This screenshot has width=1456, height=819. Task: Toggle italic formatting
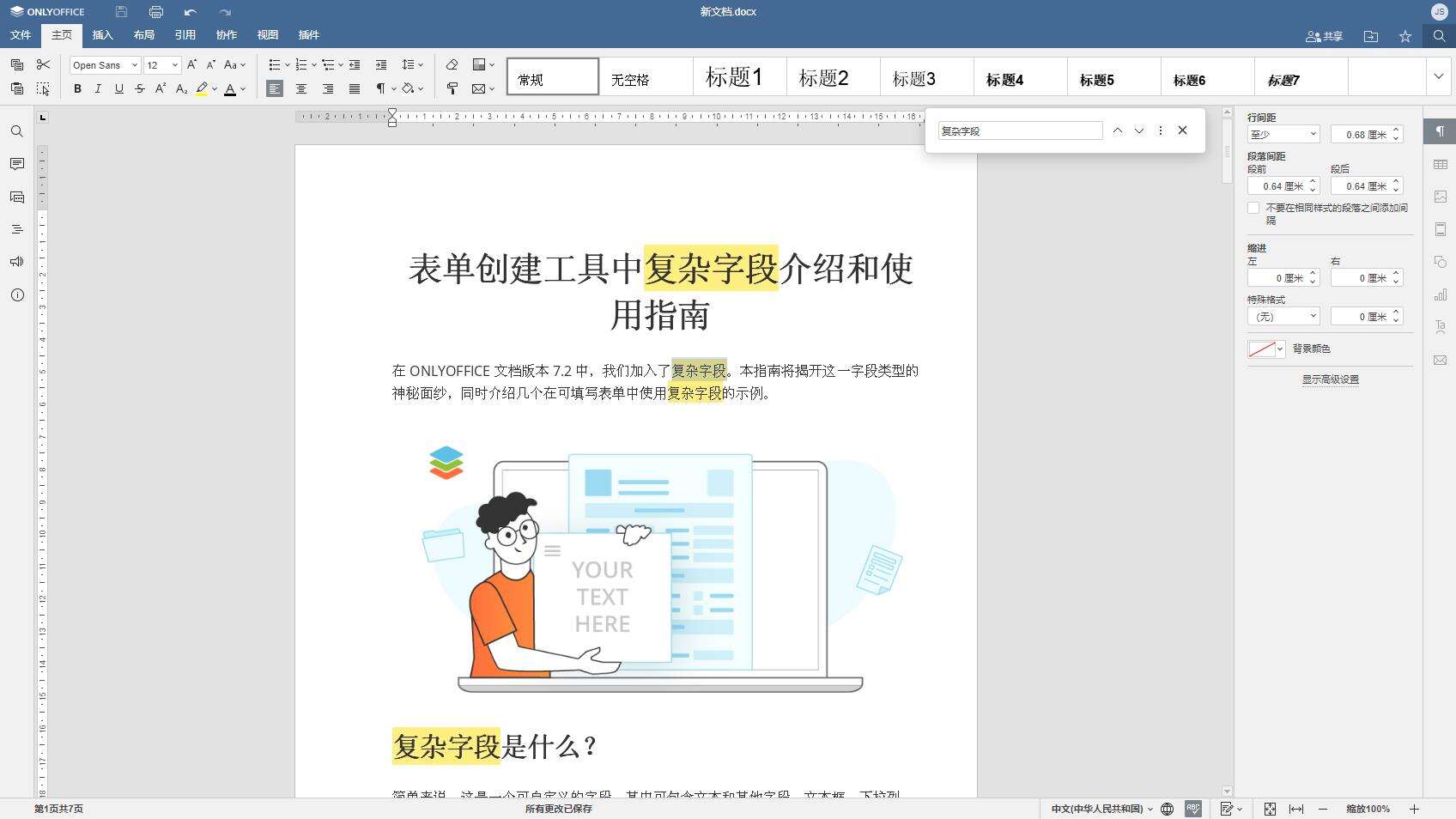point(98,88)
